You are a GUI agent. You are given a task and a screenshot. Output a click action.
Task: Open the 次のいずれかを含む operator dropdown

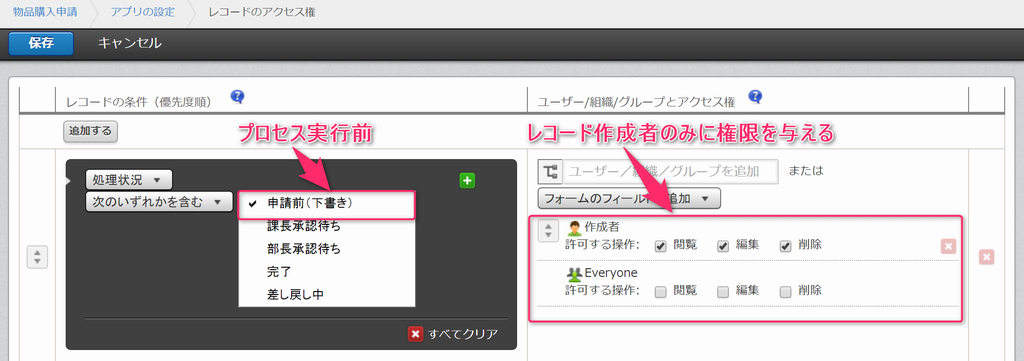click(159, 202)
